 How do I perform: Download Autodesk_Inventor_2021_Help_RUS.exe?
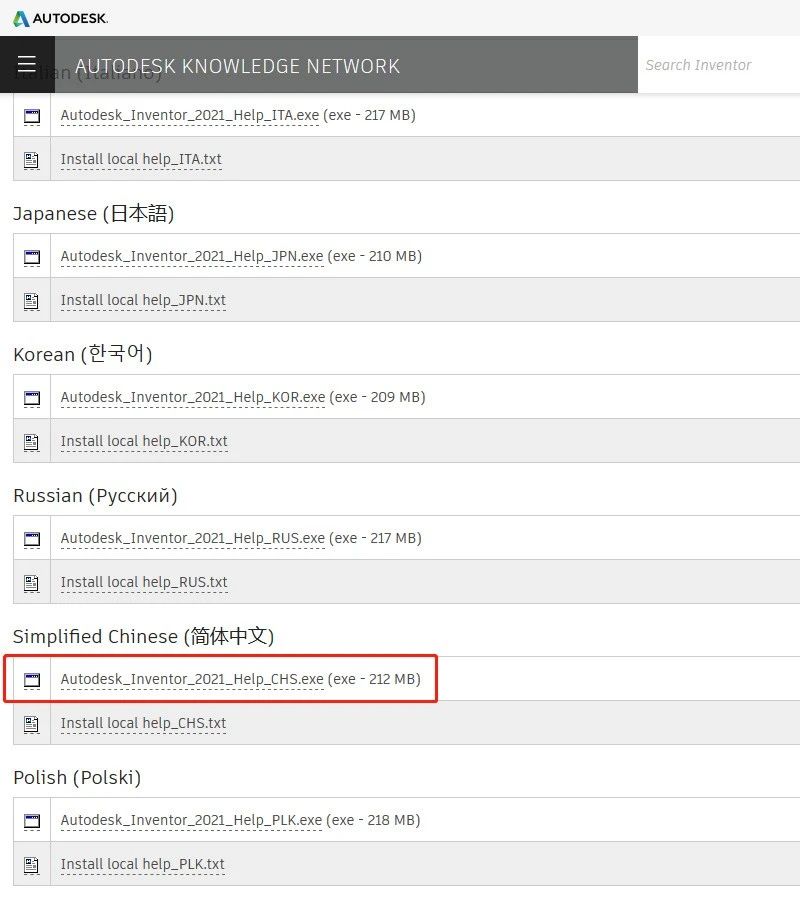193,538
